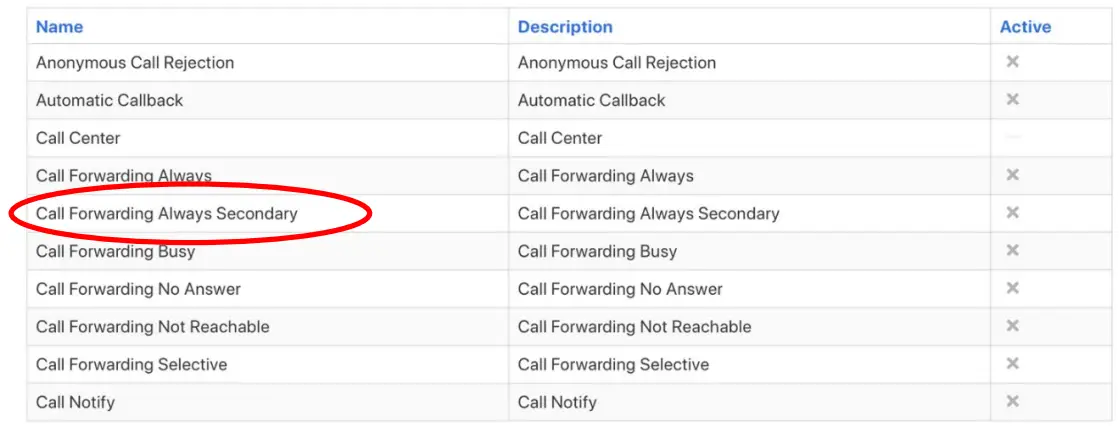The height and width of the screenshot is (426, 1119).
Task: Open Automatic Callback service name
Action: (x=110, y=100)
